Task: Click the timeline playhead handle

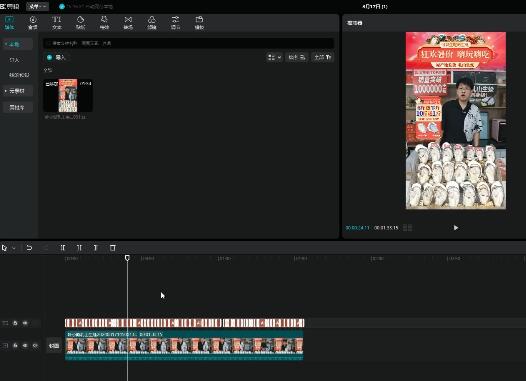Action: [127, 258]
